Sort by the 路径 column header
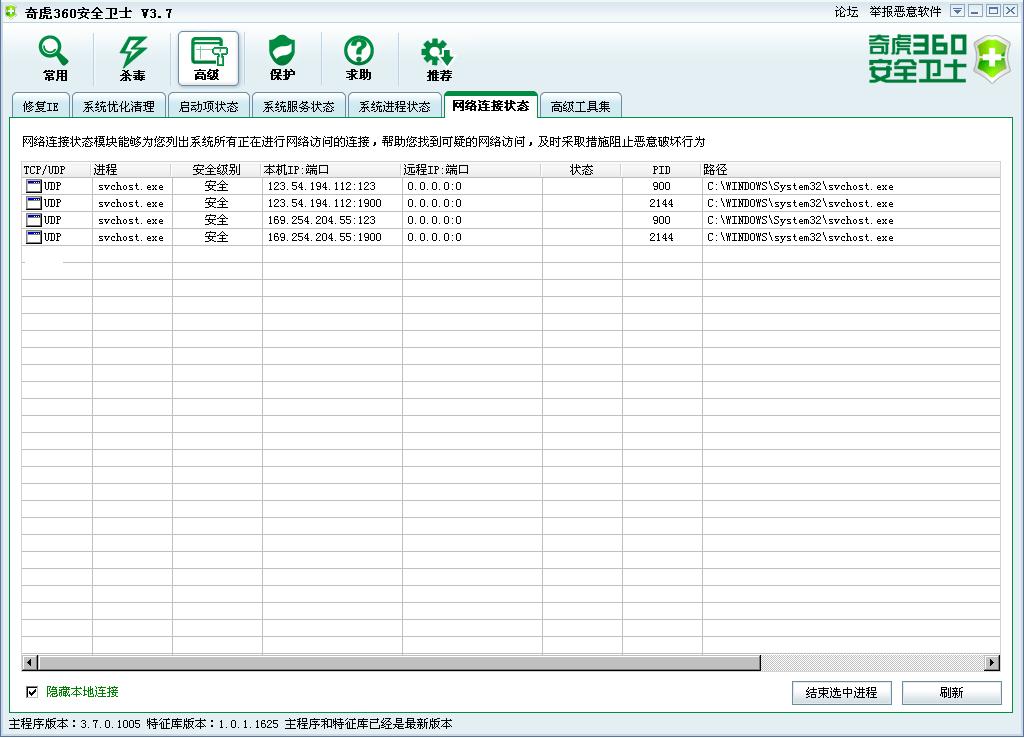 pyautogui.click(x=851, y=170)
